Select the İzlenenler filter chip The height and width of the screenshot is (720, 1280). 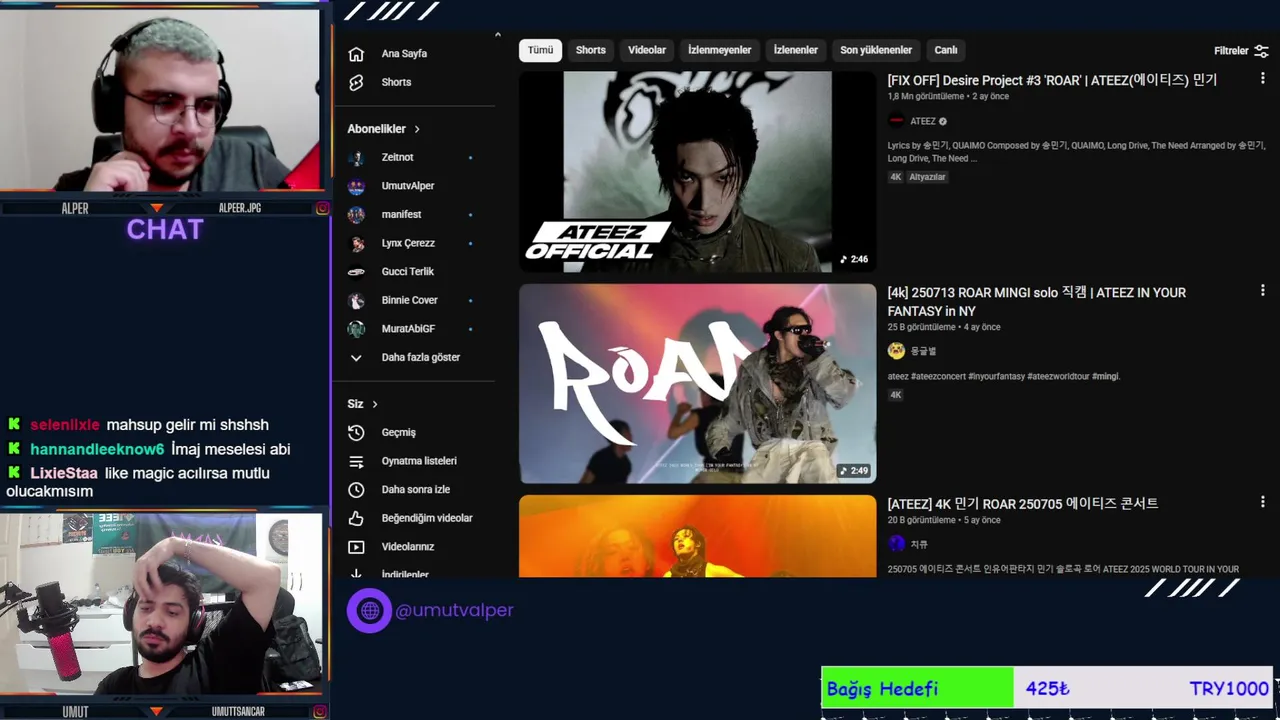tap(796, 50)
